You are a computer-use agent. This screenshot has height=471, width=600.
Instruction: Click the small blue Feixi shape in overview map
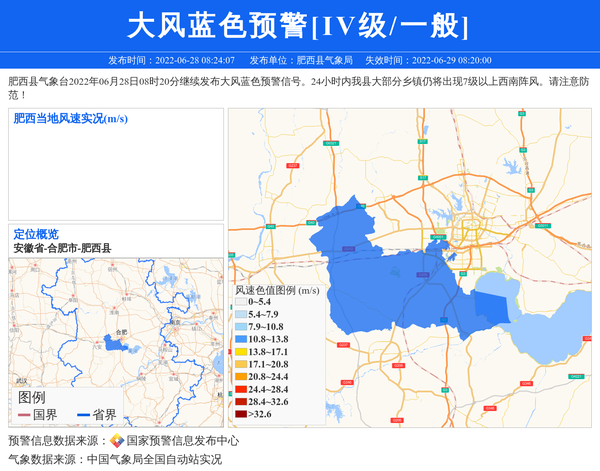click(115, 343)
